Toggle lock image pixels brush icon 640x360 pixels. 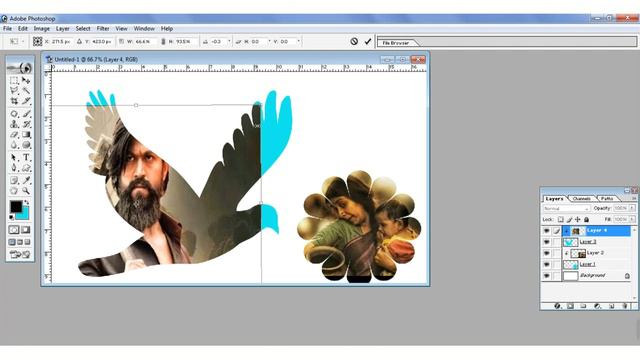(569, 220)
